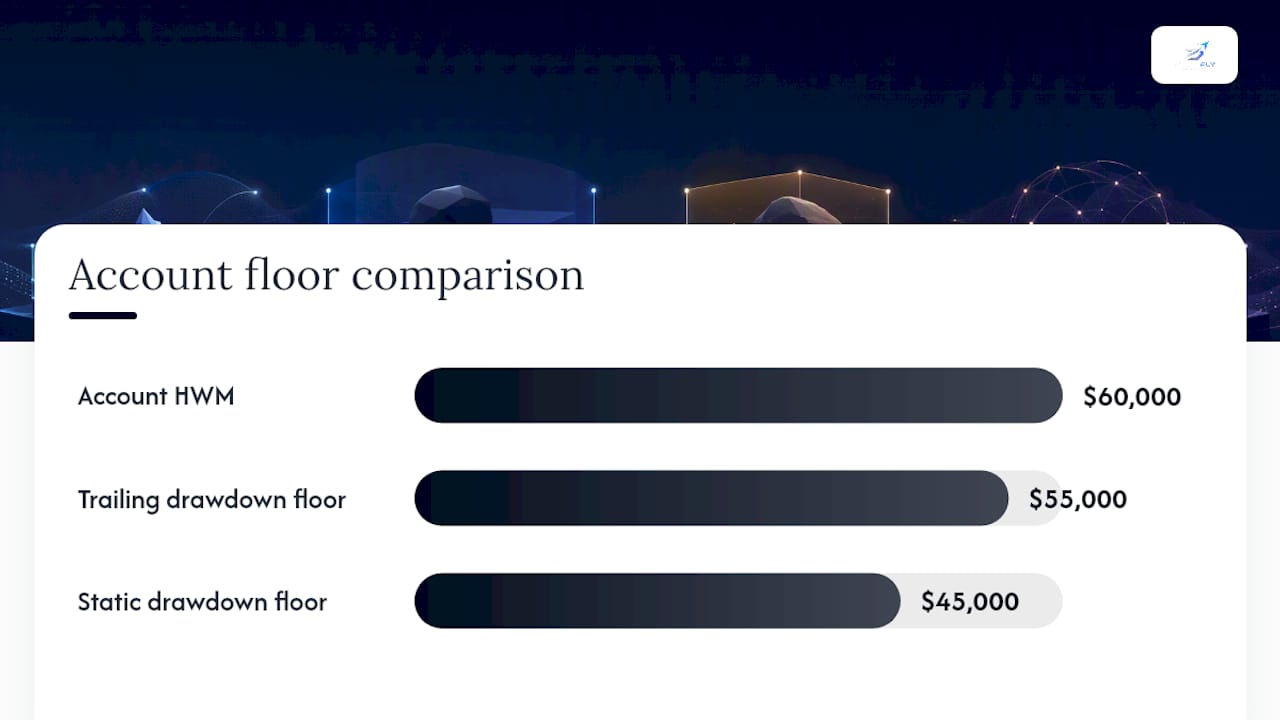Click the Account HWM progress bar
This screenshot has height=720, width=1280.
[x=738, y=395]
